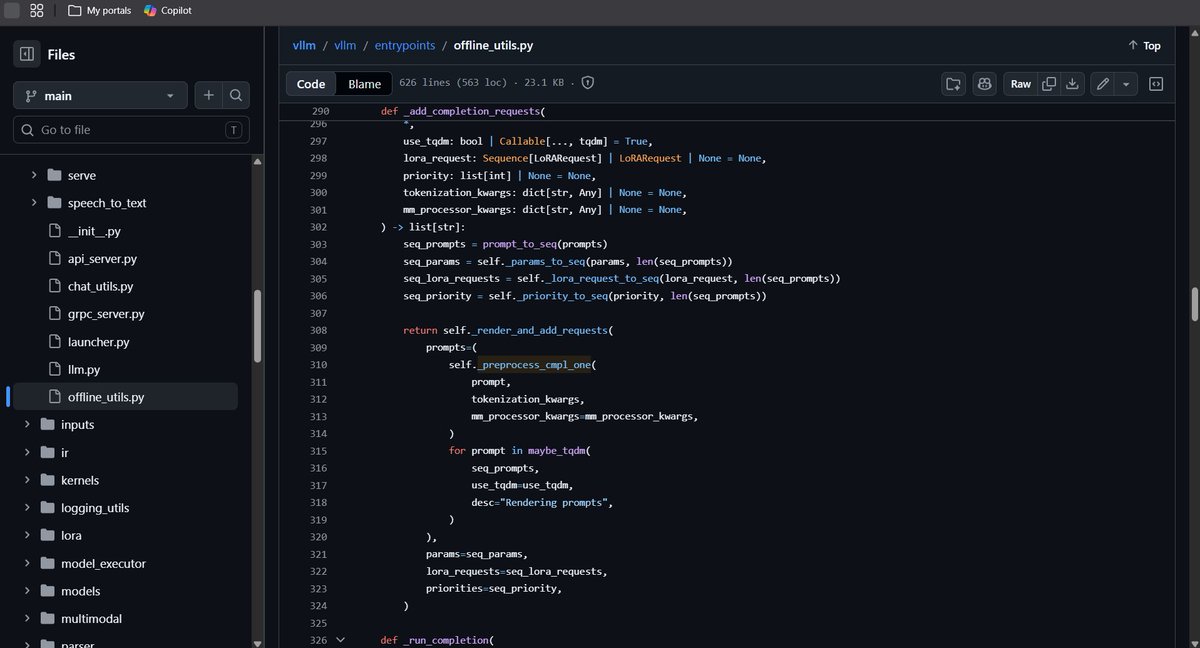Click the 626 lines file info text
The image size is (1200, 648).
tap(482, 83)
